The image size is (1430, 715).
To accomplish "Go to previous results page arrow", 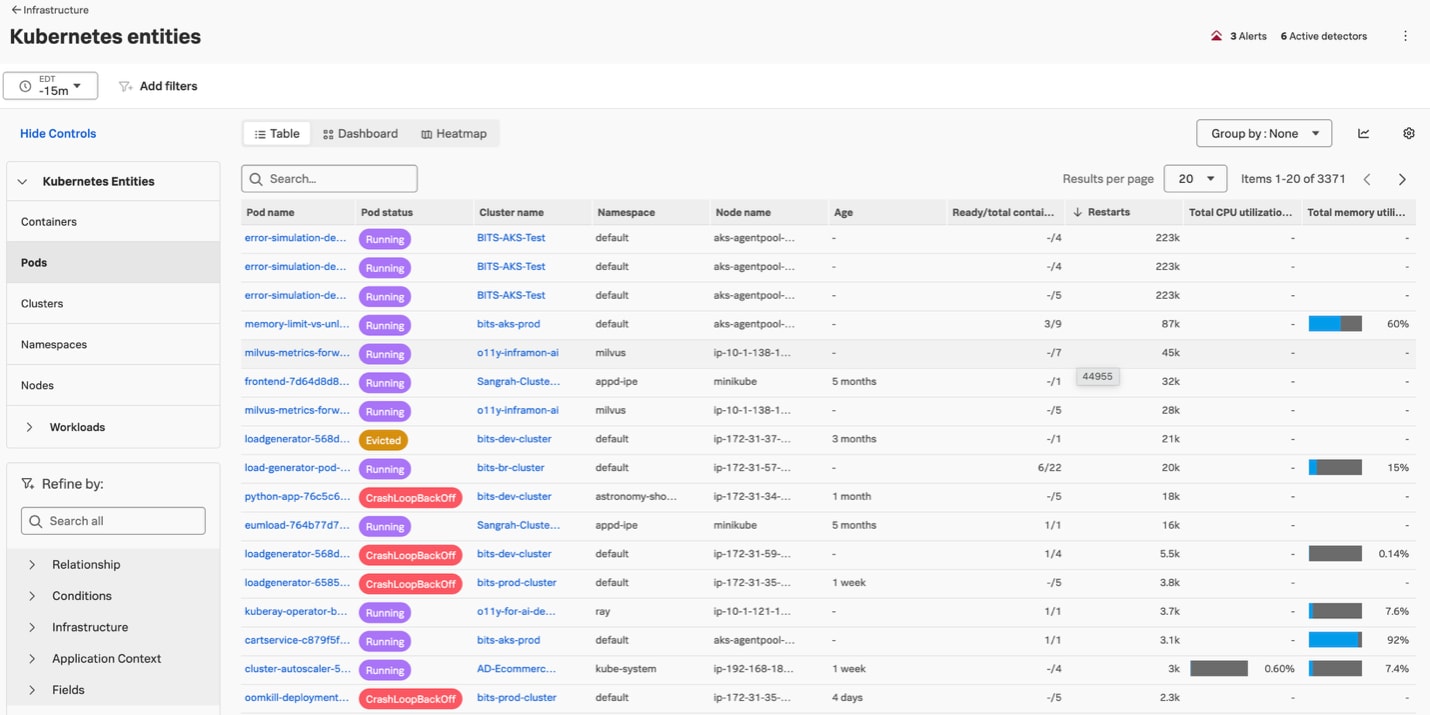I will 1367,179.
